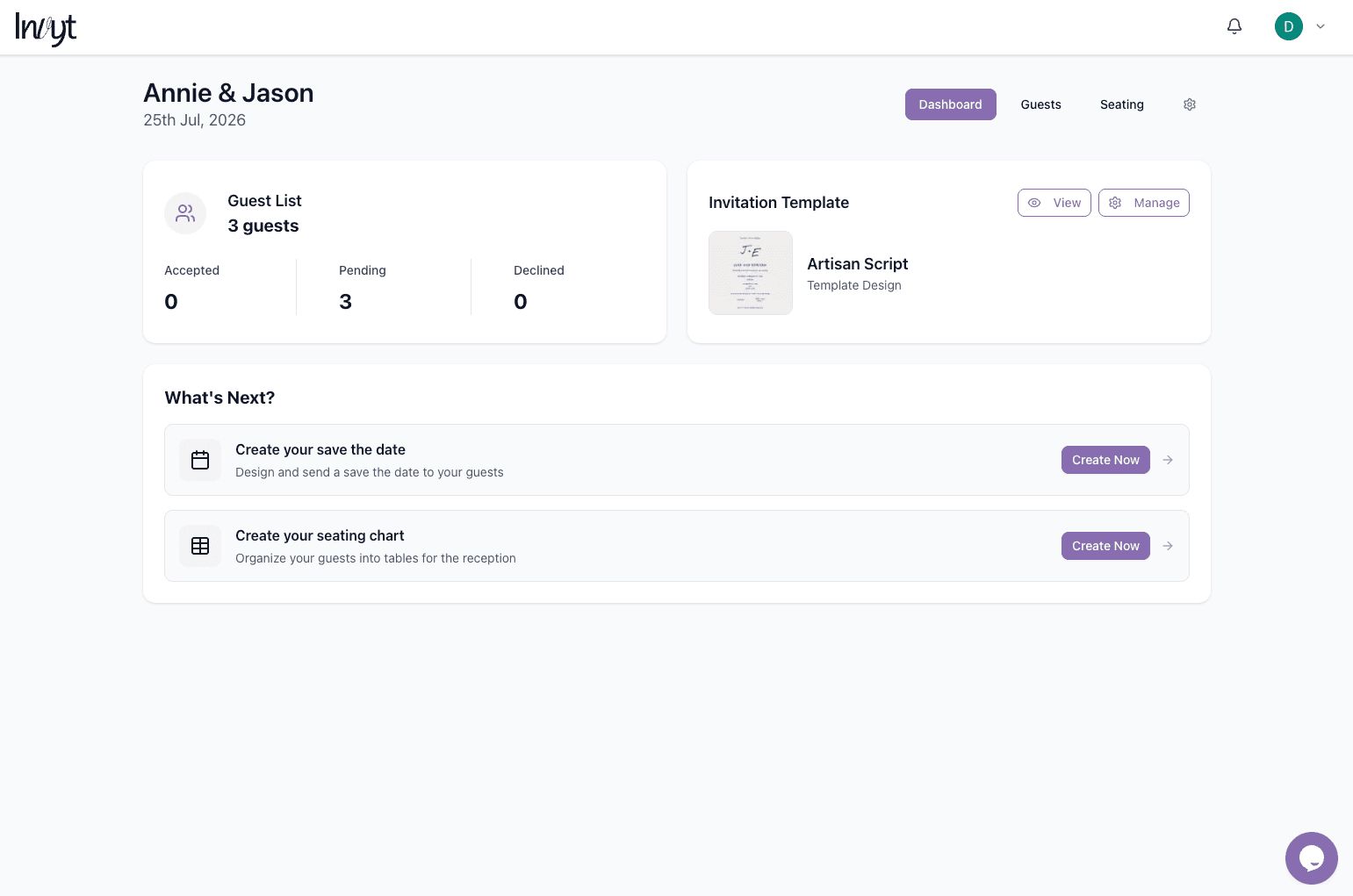Open the chat support bubble
Viewport: 1353px width, 896px height.
(1311, 857)
